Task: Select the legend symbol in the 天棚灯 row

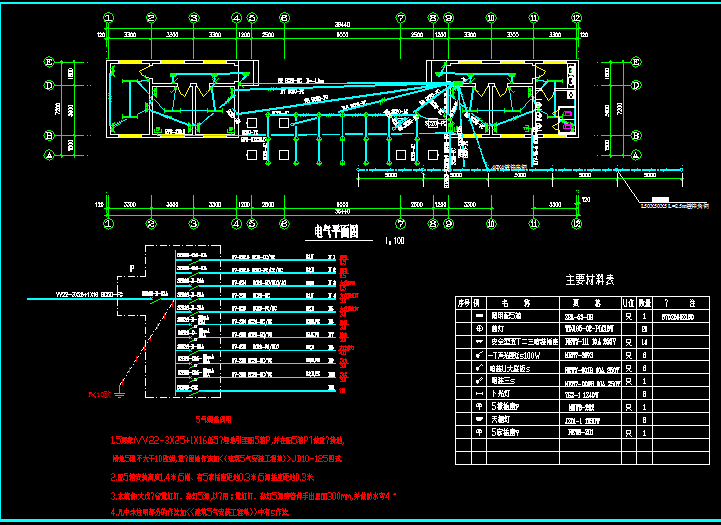Action: click(479, 419)
